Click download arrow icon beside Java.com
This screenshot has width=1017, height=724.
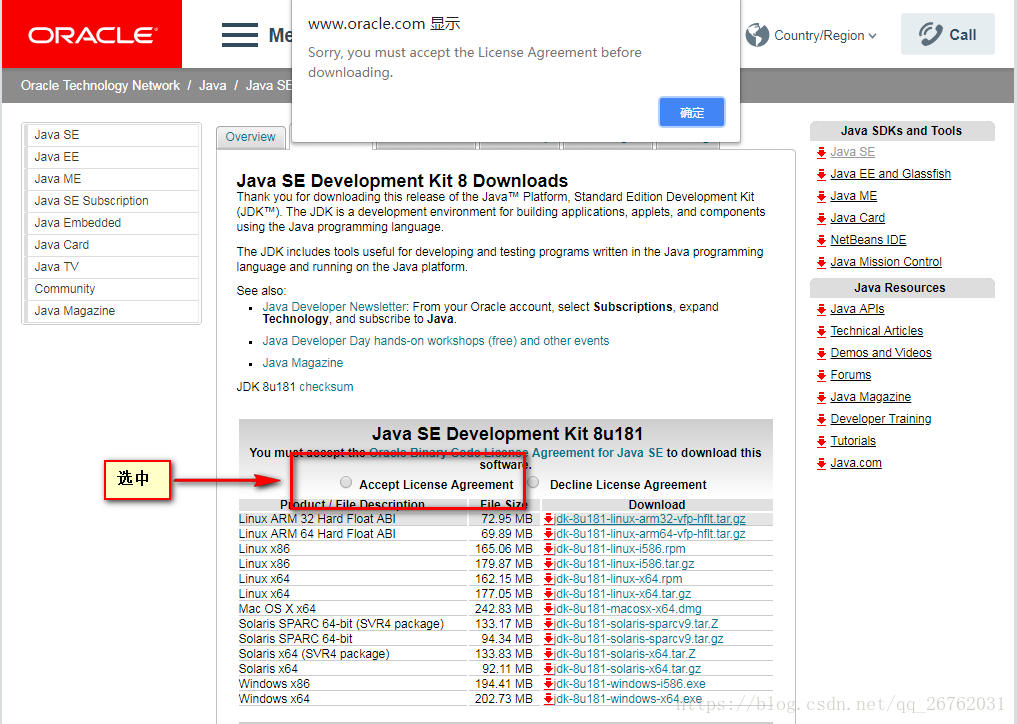point(821,464)
